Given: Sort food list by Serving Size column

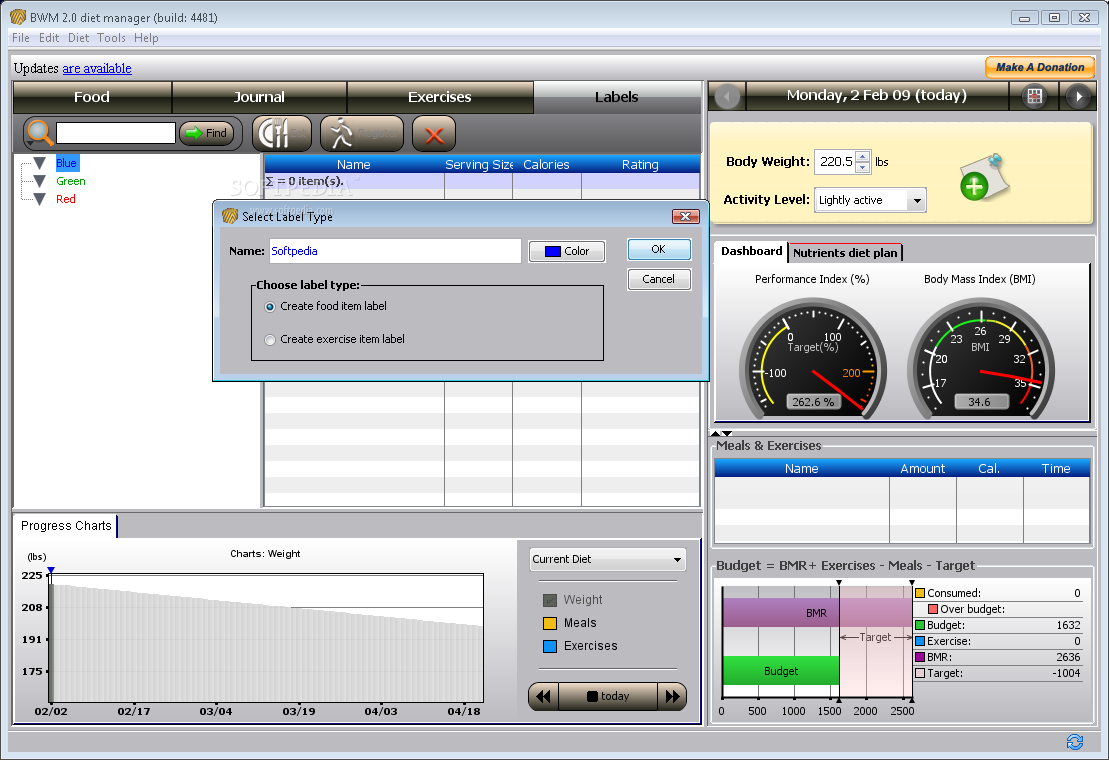Looking at the screenshot, I should click(479, 165).
